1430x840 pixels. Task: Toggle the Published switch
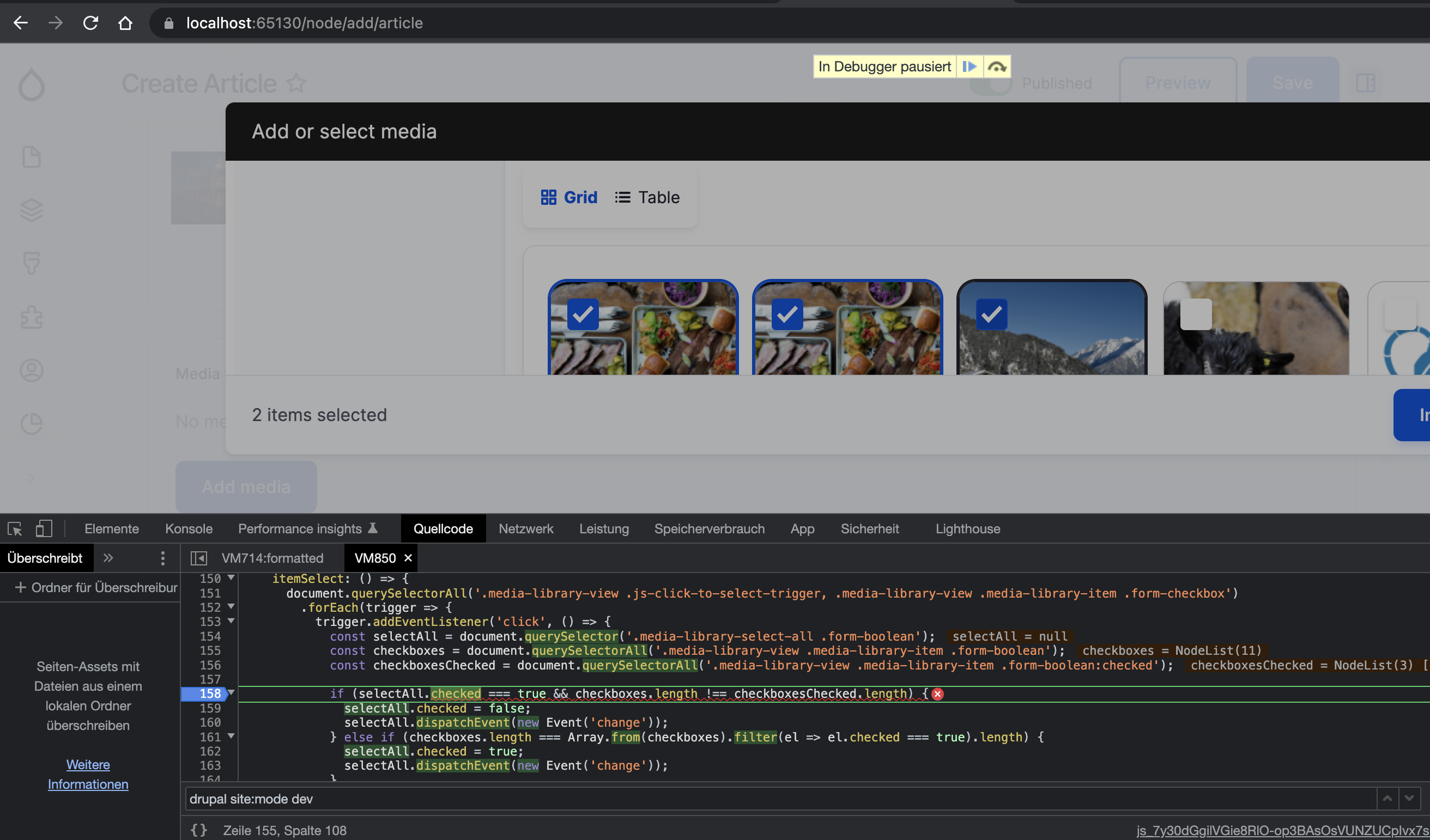[x=991, y=83]
